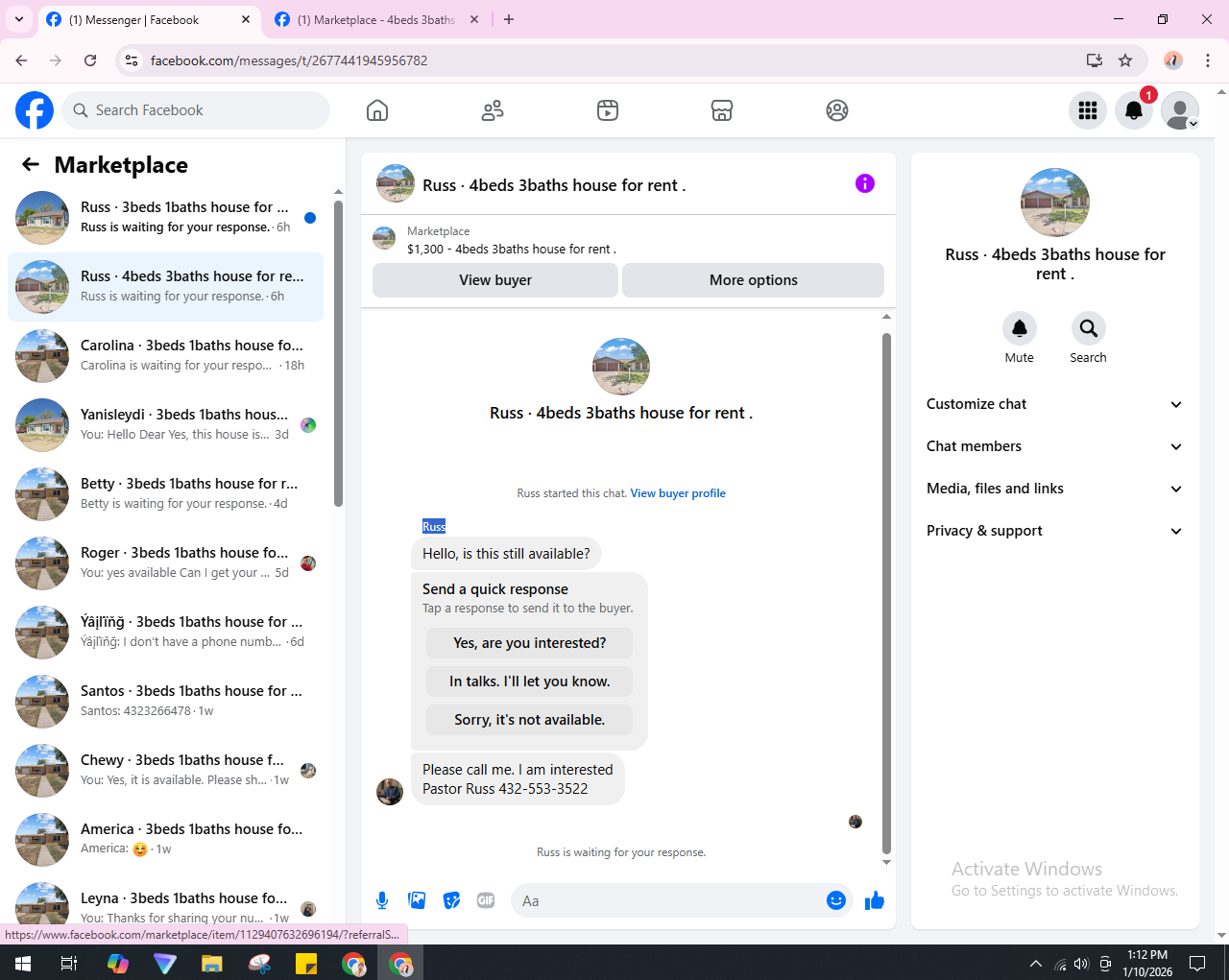Open a new Chrome tab
This screenshot has height=980, width=1229.
point(509,19)
